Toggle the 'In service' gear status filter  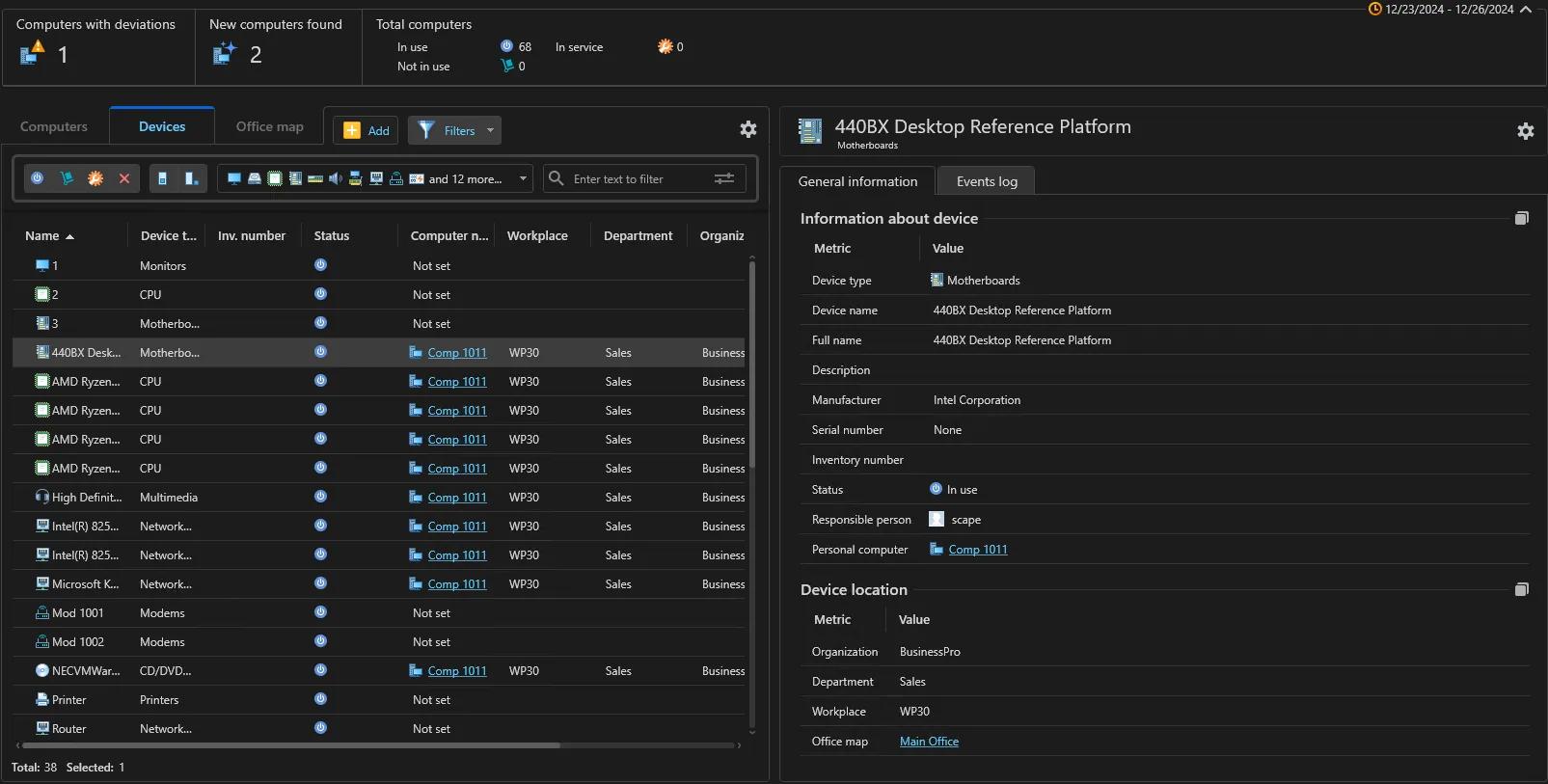click(95, 178)
